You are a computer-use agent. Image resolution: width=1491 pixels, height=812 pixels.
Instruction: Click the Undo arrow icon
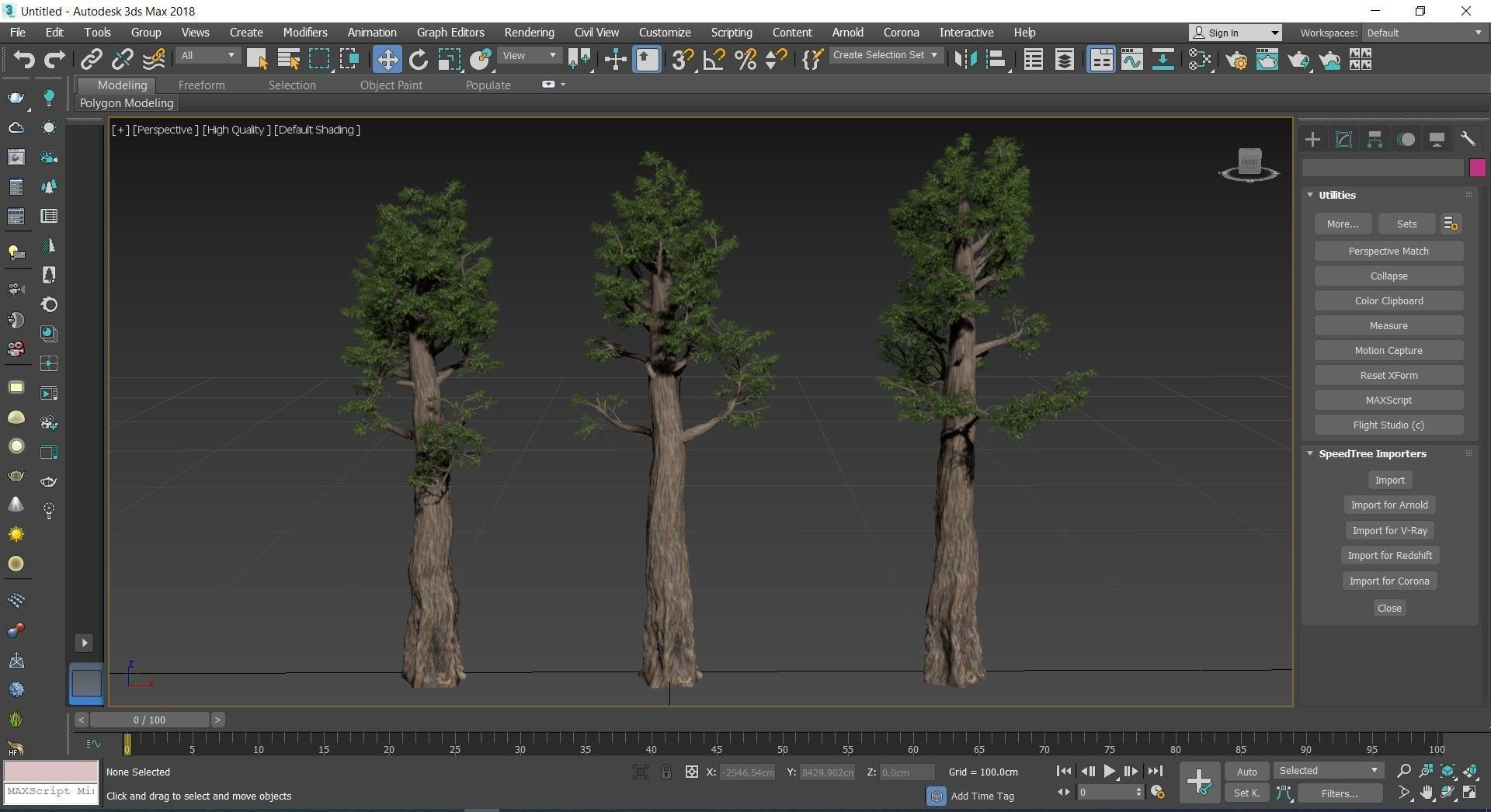point(24,59)
